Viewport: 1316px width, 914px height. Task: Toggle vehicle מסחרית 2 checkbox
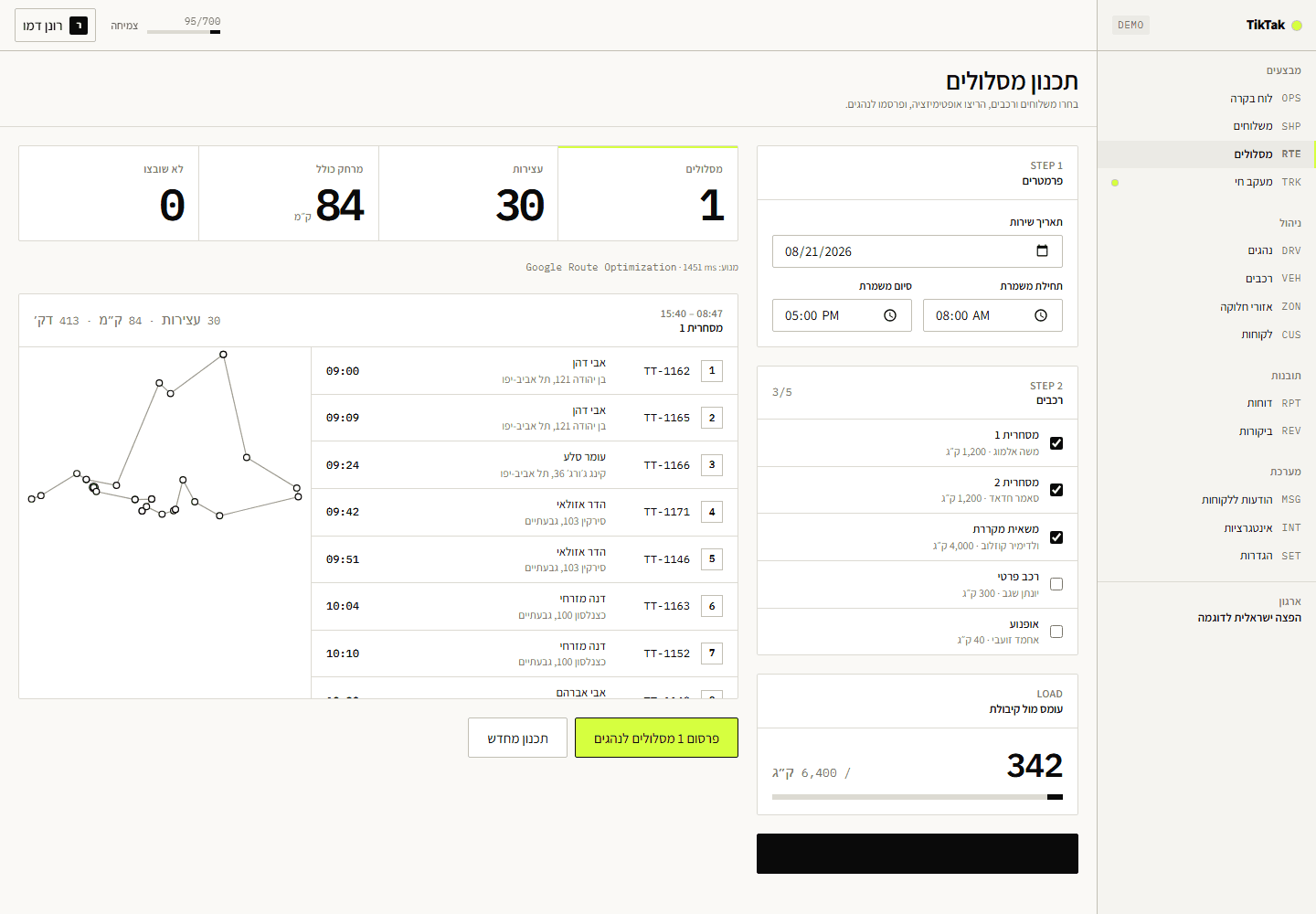click(x=1056, y=490)
